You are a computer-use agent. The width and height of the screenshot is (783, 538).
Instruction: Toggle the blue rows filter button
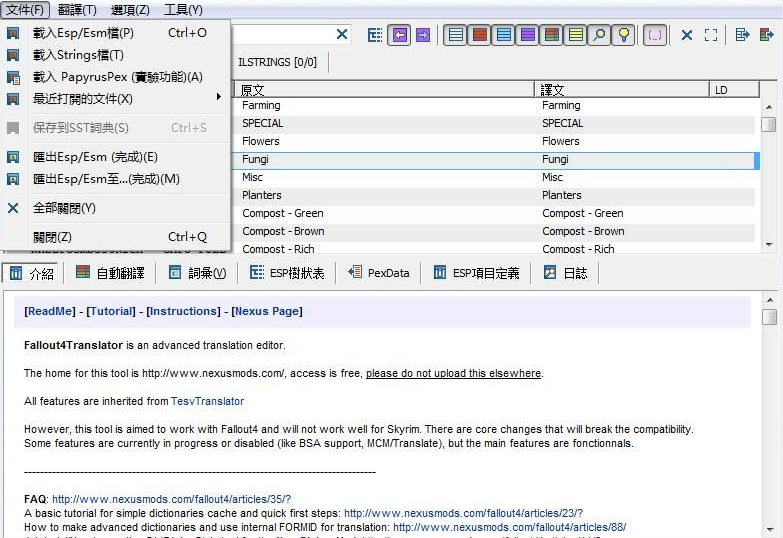(504, 35)
